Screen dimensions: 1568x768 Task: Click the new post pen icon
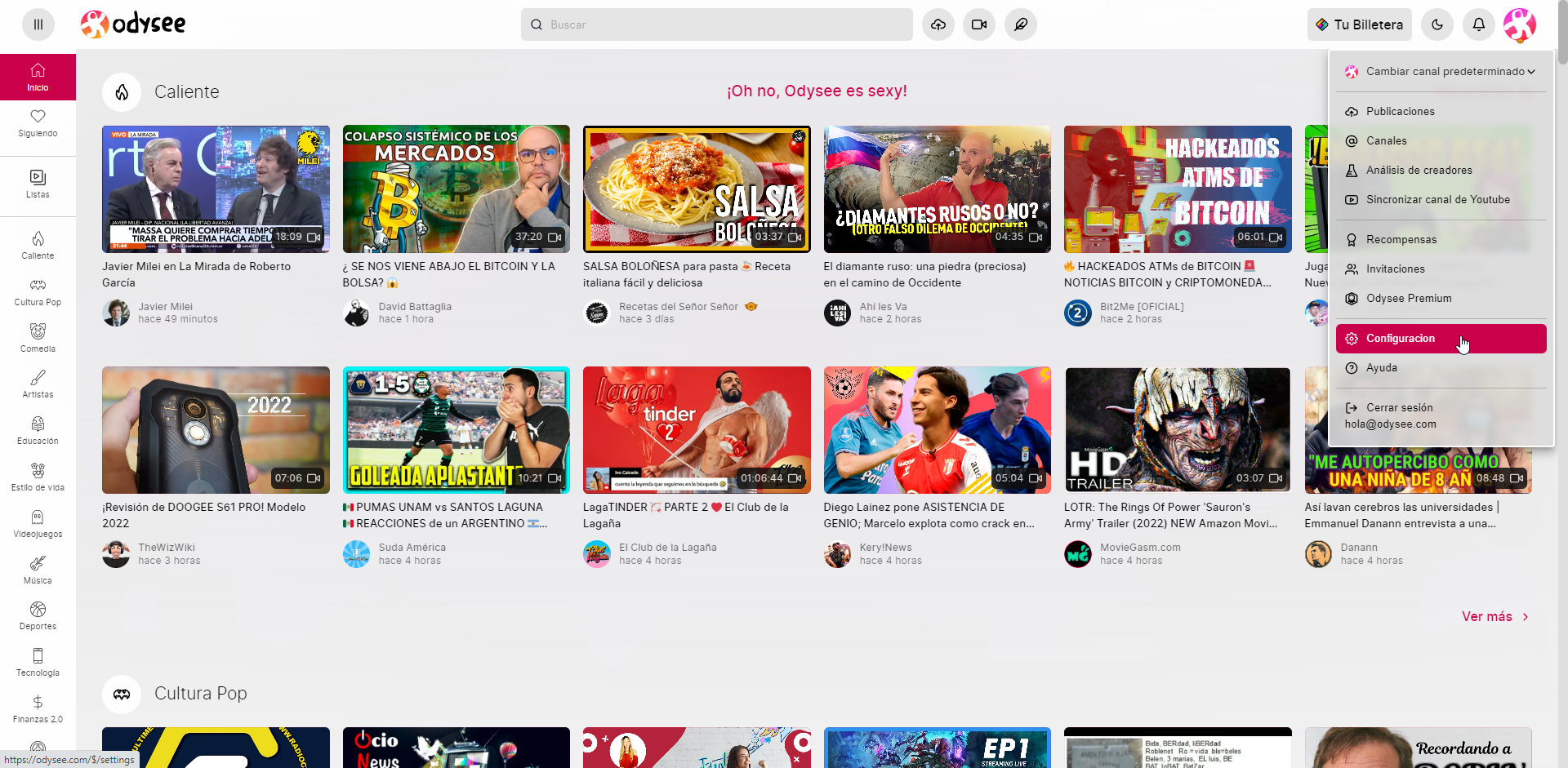coord(1021,24)
